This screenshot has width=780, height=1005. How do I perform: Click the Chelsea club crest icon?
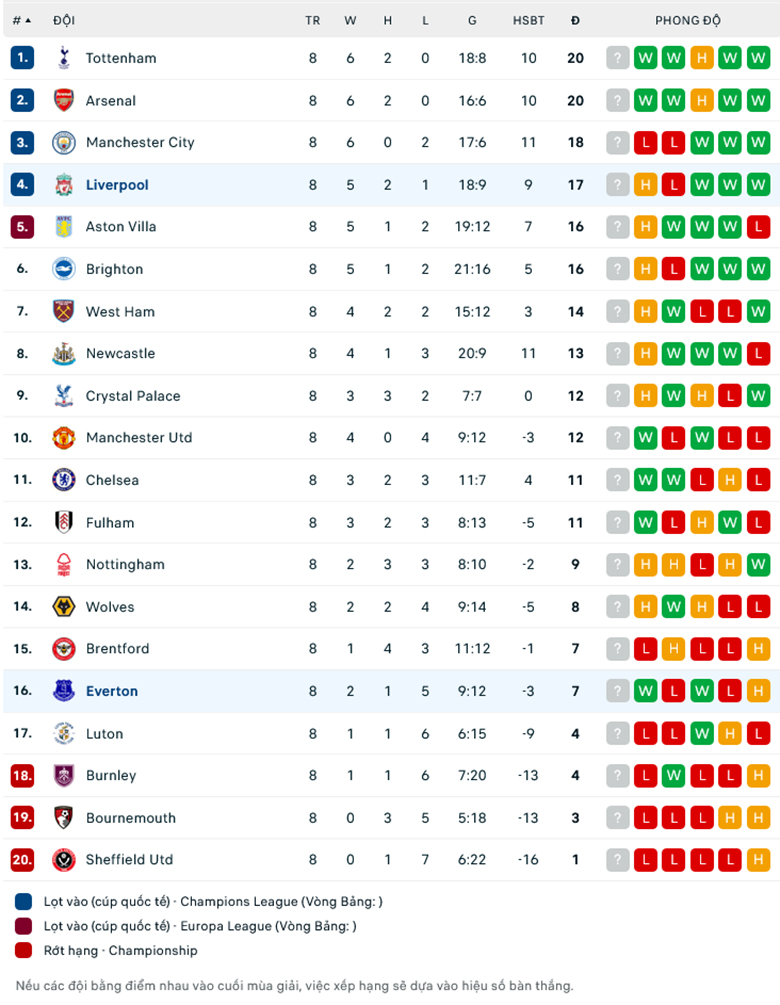64,480
